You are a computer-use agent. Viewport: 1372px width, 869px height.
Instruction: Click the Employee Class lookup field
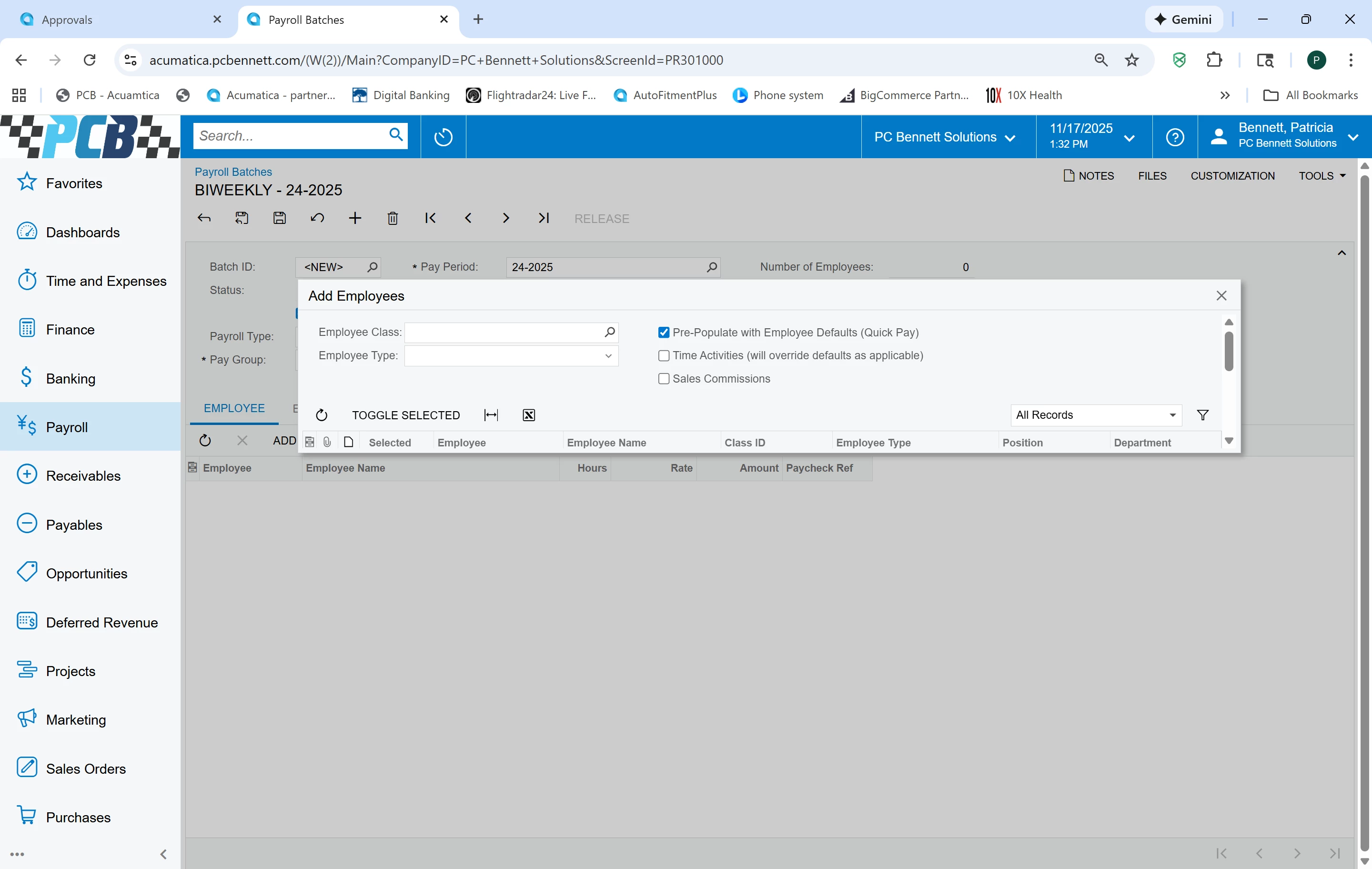504,332
